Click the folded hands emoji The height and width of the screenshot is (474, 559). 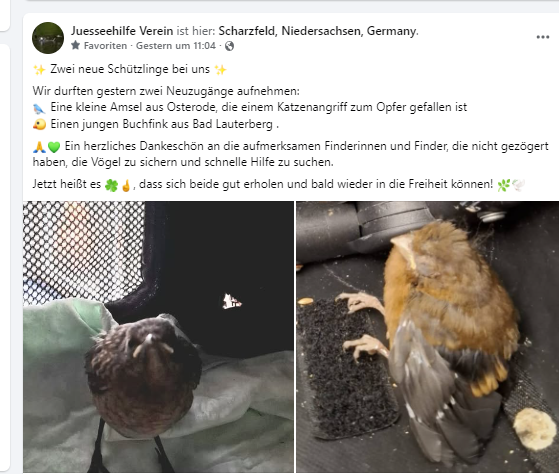39,147
